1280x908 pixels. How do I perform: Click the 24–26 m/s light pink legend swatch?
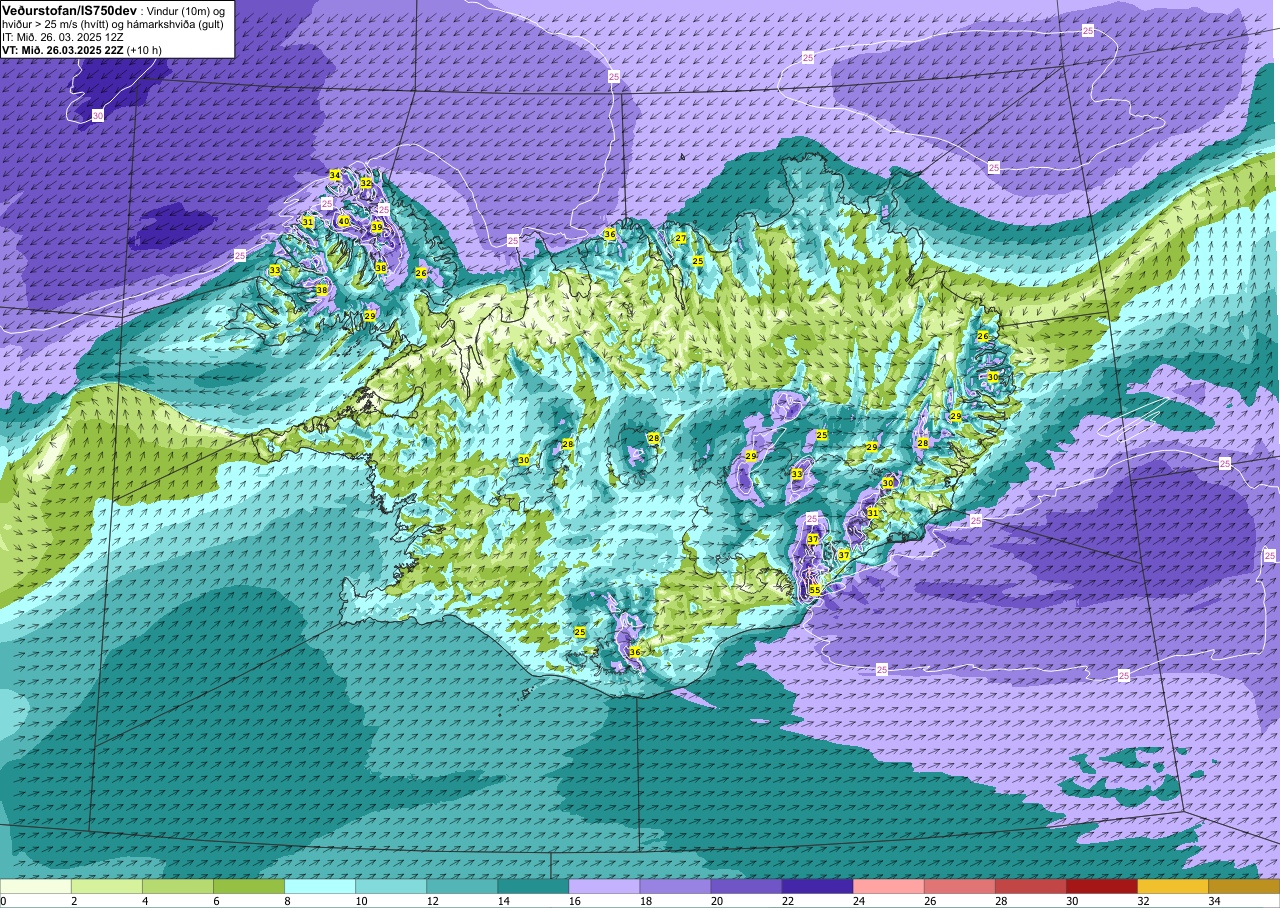[x=888, y=886]
